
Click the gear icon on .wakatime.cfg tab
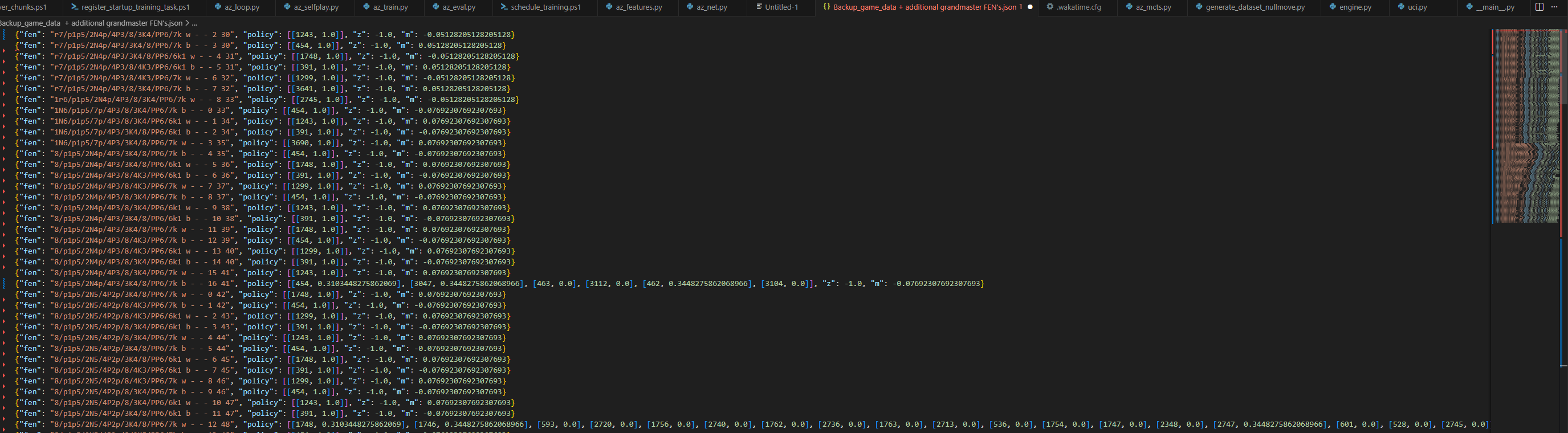1049,7
